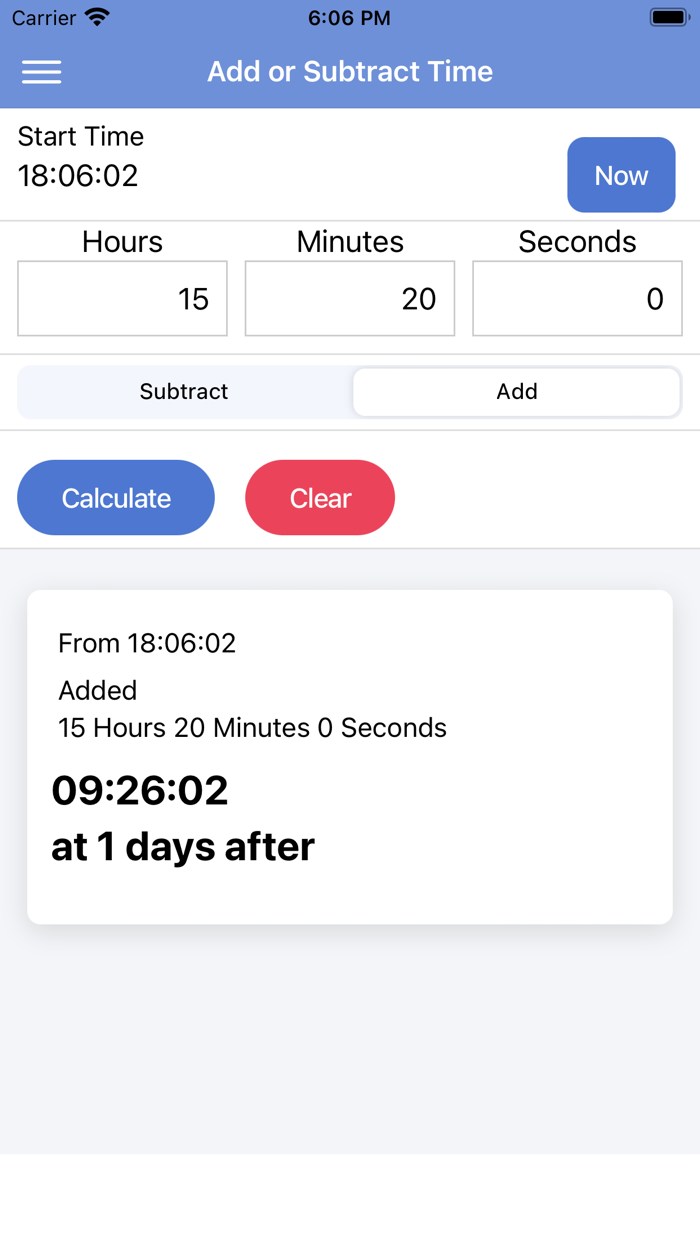Image resolution: width=700 pixels, height=1244 pixels.
Task: Click the 'From 18:06:02' result text
Action: 146,643
